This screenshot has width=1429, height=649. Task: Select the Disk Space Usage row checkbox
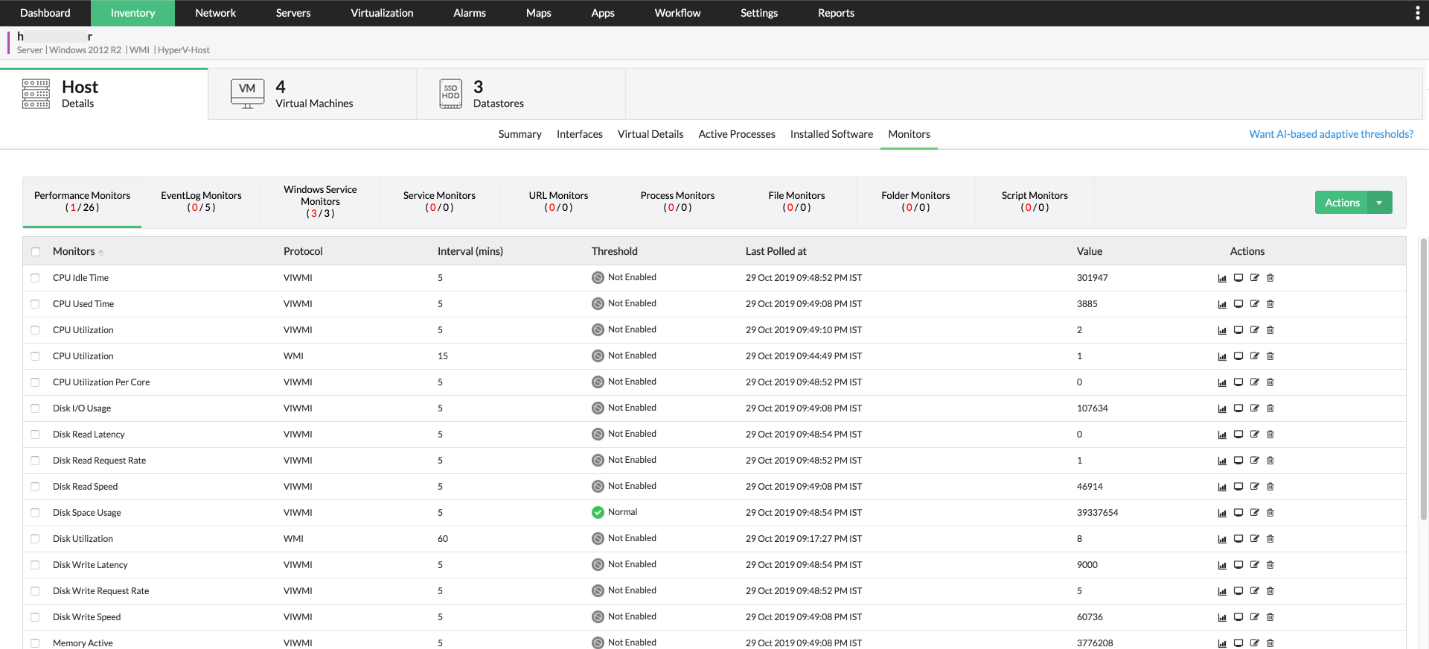pos(36,513)
